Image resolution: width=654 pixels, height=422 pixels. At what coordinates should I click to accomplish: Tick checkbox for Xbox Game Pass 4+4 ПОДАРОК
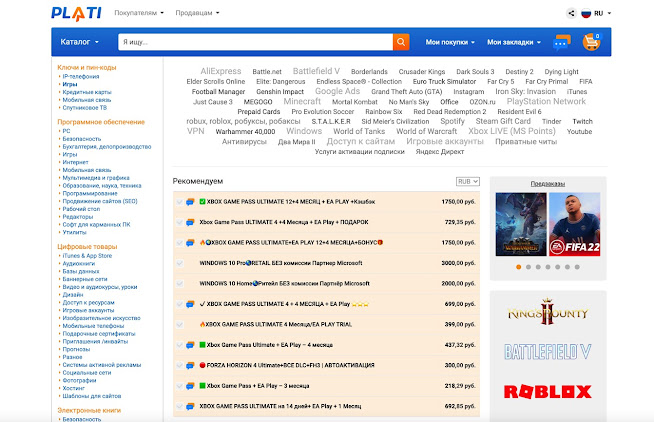click(179, 222)
